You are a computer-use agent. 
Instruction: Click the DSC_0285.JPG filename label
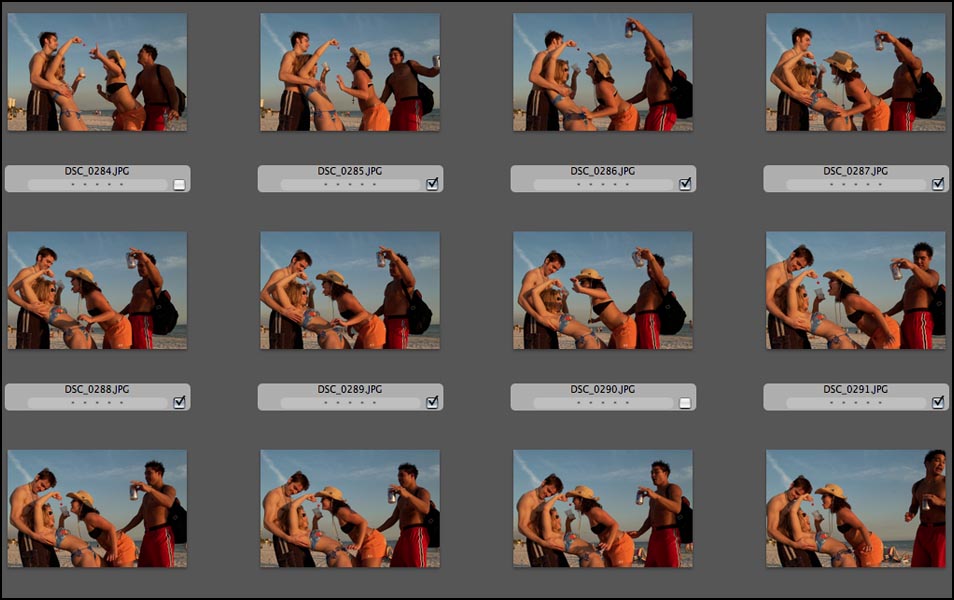[350, 171]
